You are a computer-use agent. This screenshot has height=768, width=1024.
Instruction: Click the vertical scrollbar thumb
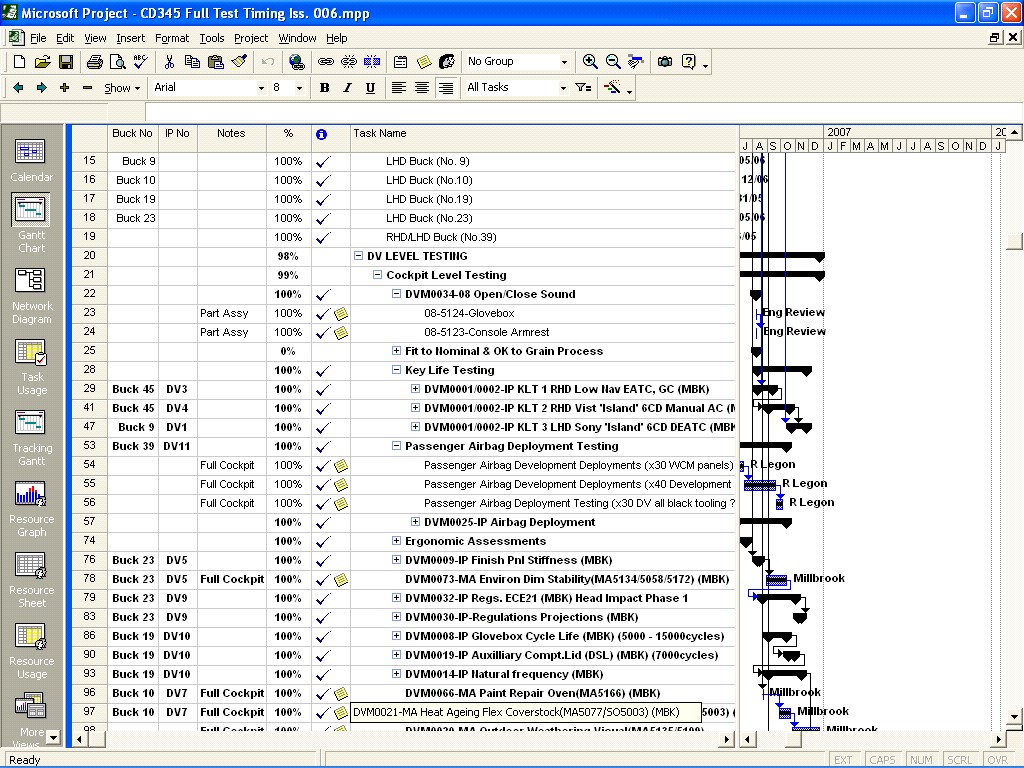[1014, 242]
